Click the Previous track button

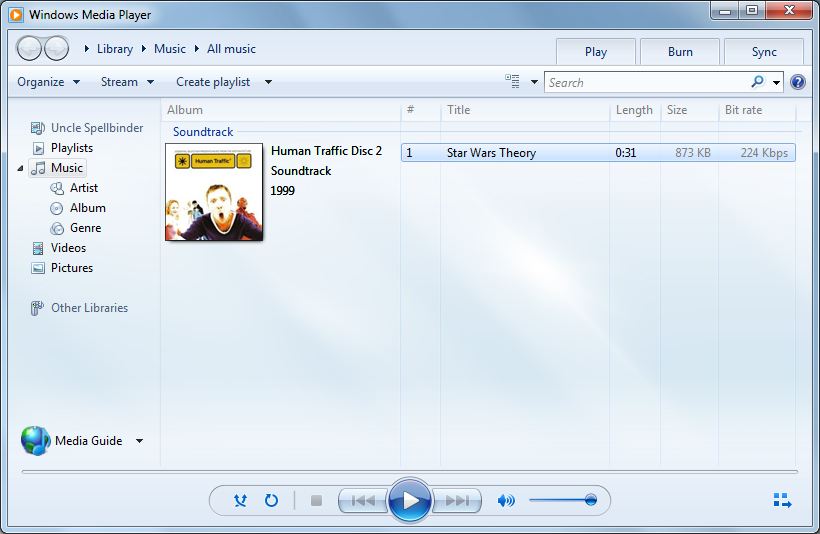363,501
